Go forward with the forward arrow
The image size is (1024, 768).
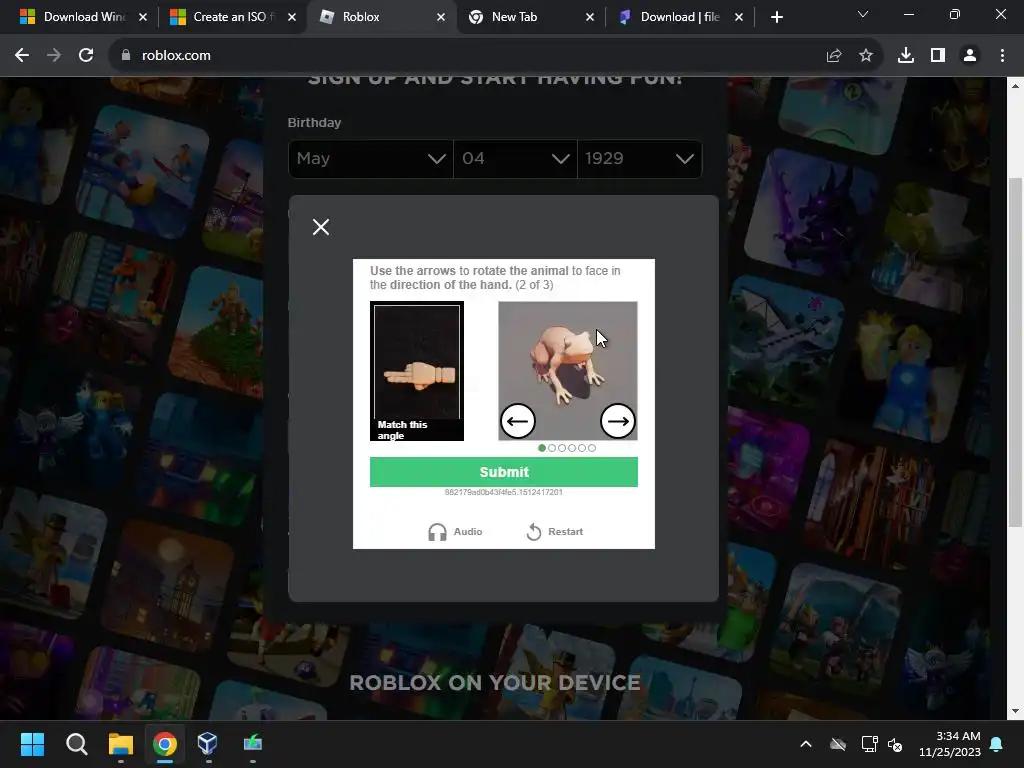click(x=54, y=56)
